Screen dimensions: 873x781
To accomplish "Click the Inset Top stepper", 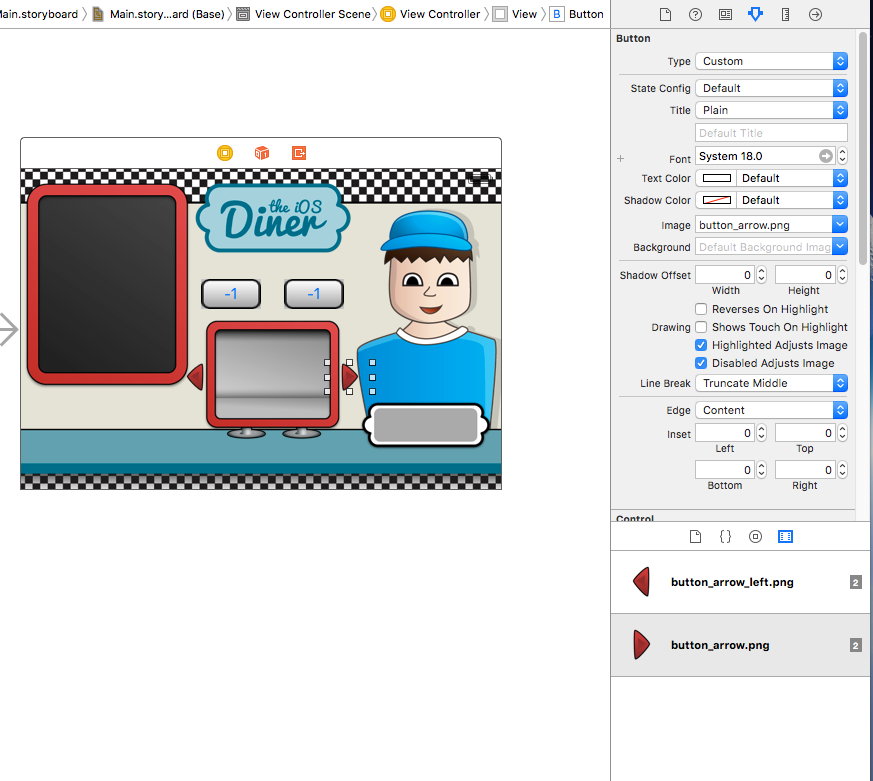I will click(842, 433).
